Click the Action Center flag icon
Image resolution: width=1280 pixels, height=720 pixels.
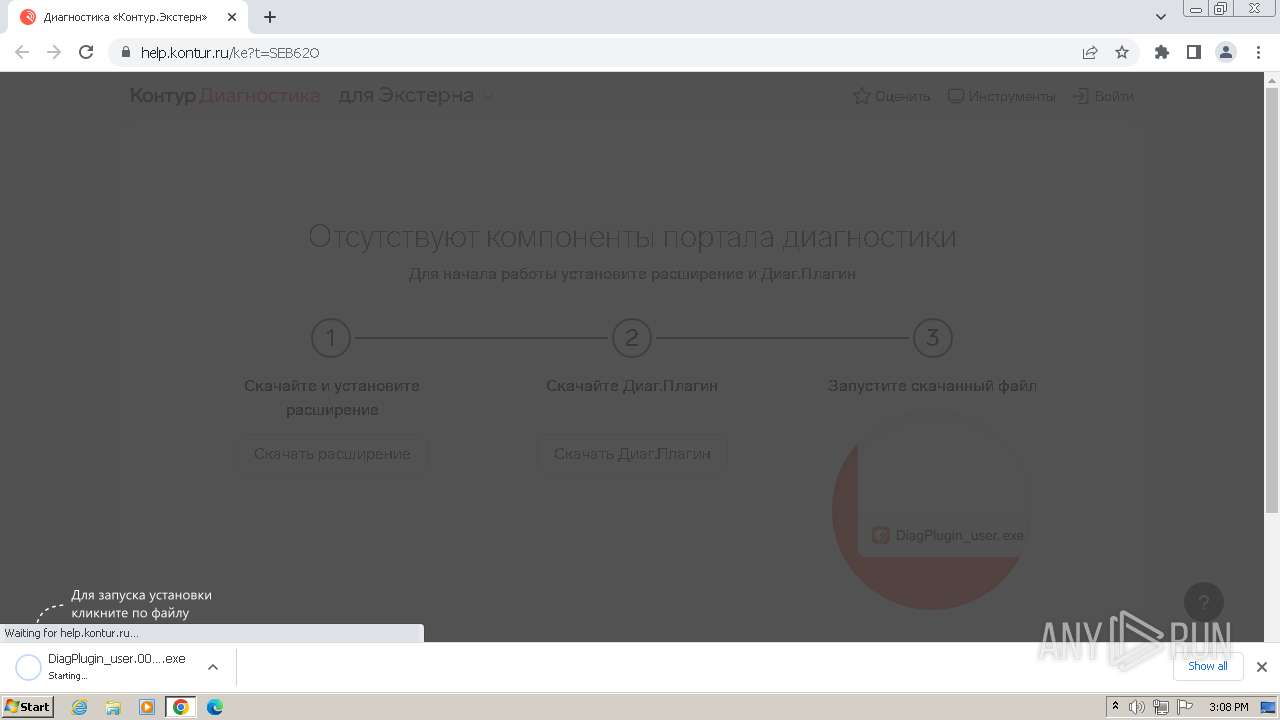pos(1185,707)
